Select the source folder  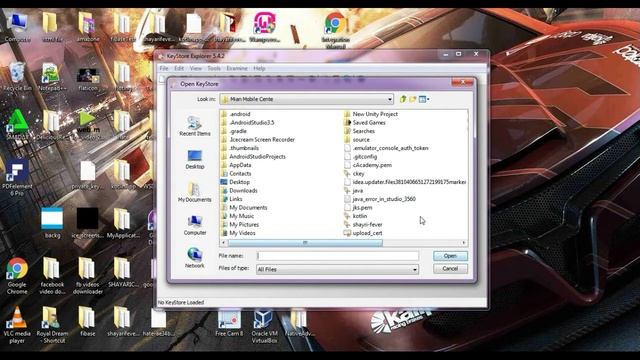(x=357, y=140)
